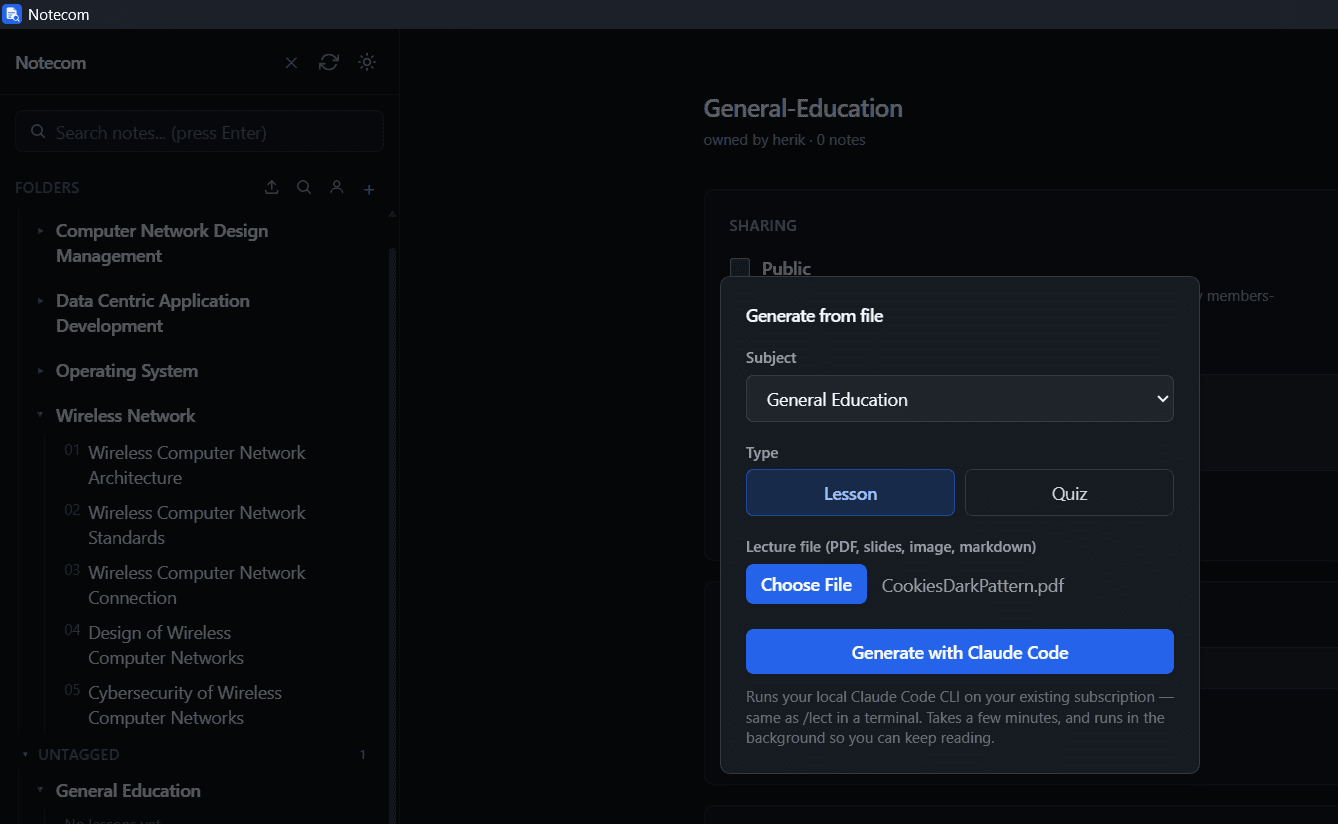Click the person icon in FOLDERS header
The image size is (1338, 824).
click(x=337, y=187)
